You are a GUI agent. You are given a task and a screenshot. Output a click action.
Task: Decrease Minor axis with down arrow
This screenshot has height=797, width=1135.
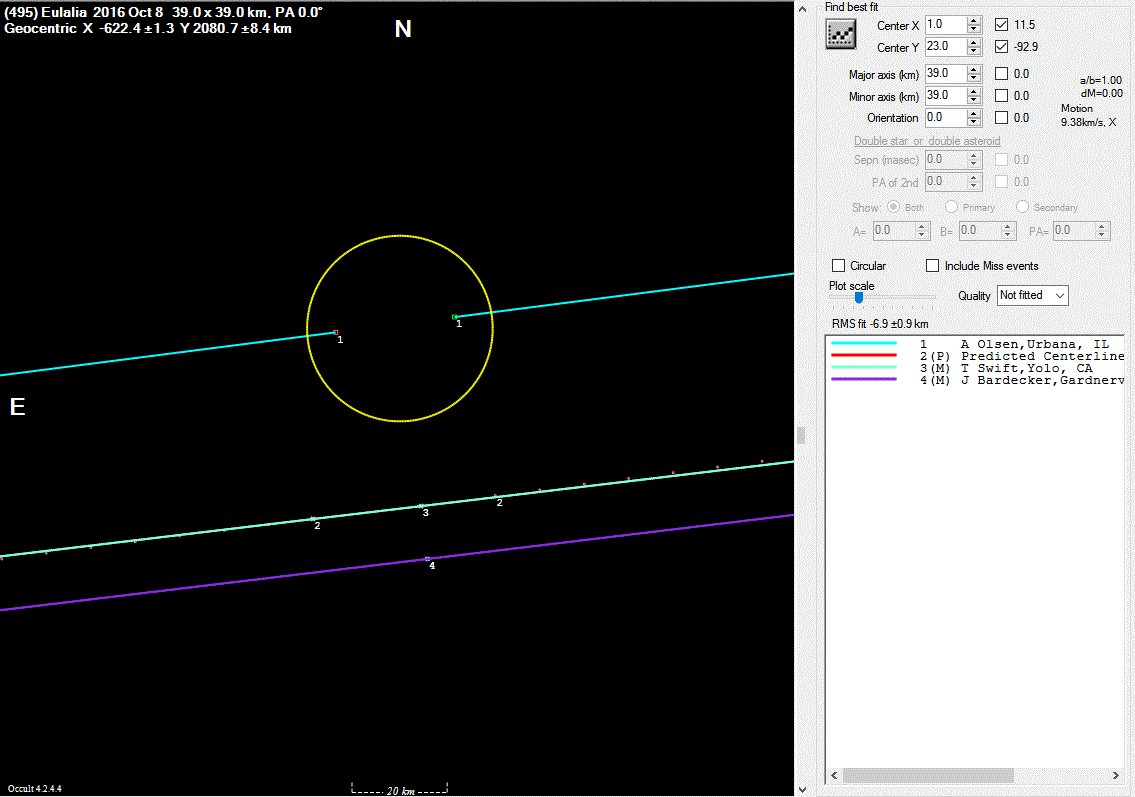pos(974,100)
